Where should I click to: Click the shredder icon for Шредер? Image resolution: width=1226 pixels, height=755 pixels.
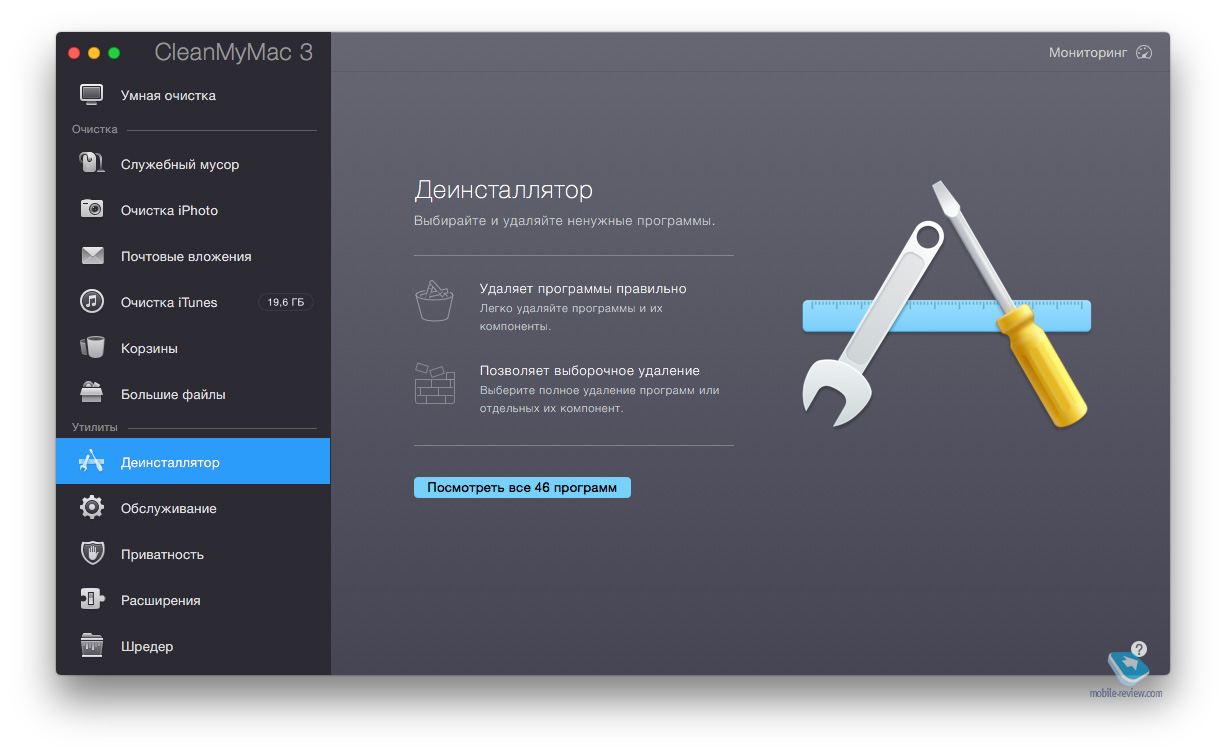tap(92, 646)
